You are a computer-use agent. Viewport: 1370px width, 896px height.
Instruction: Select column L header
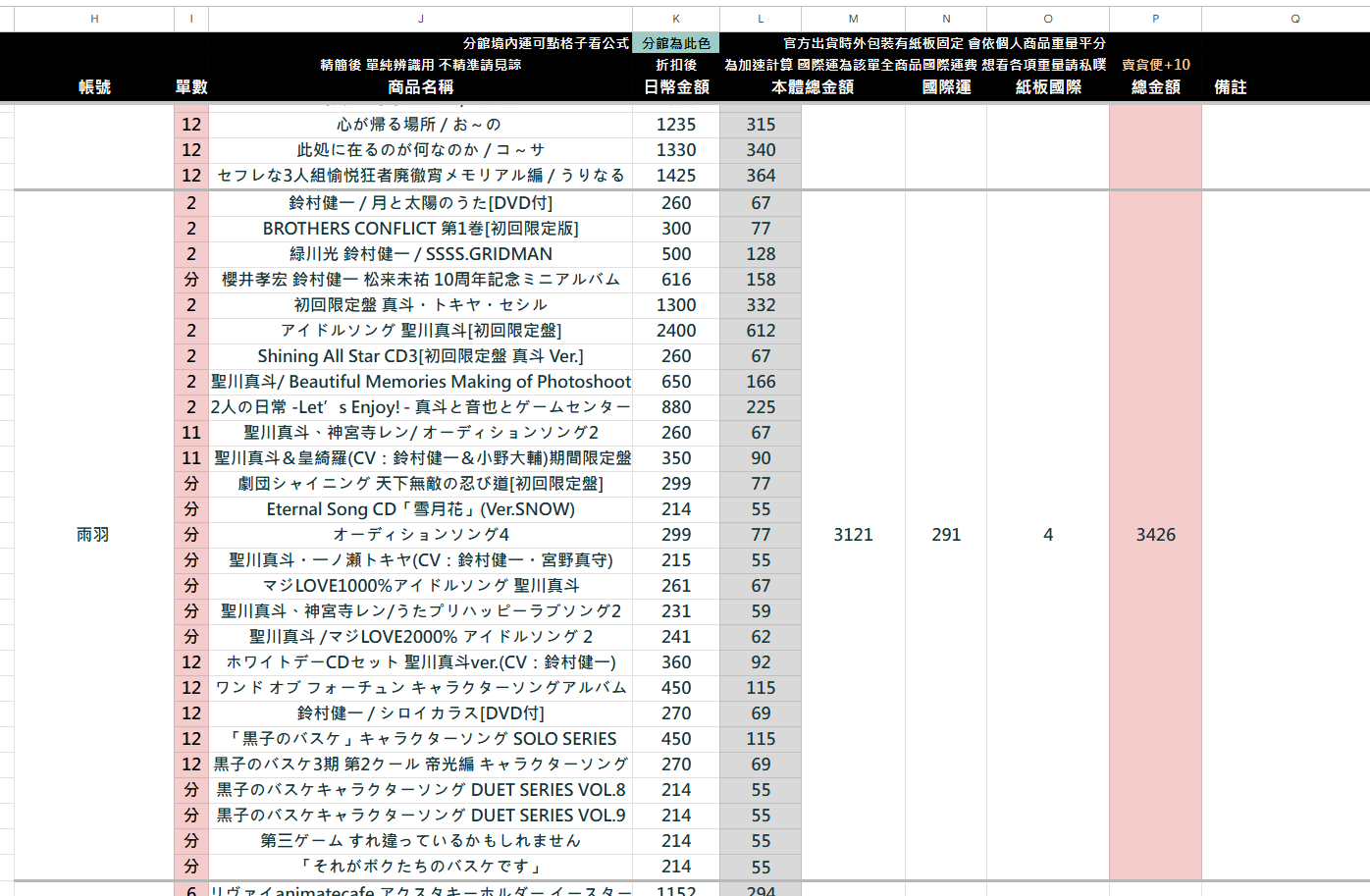761,19
